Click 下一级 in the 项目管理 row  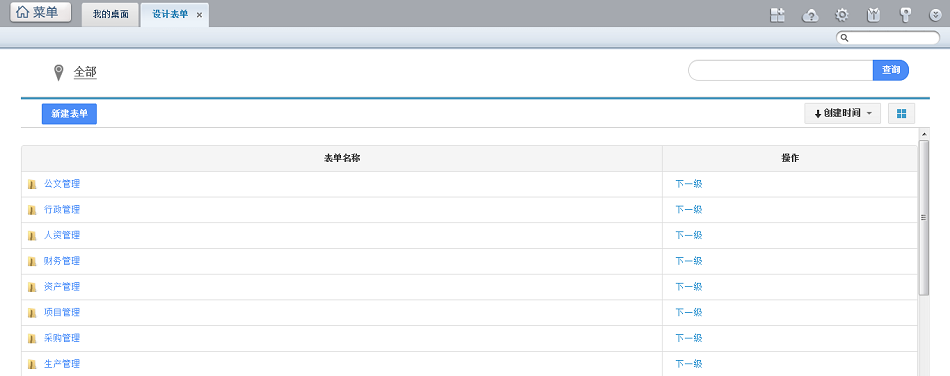pos(689,312)
